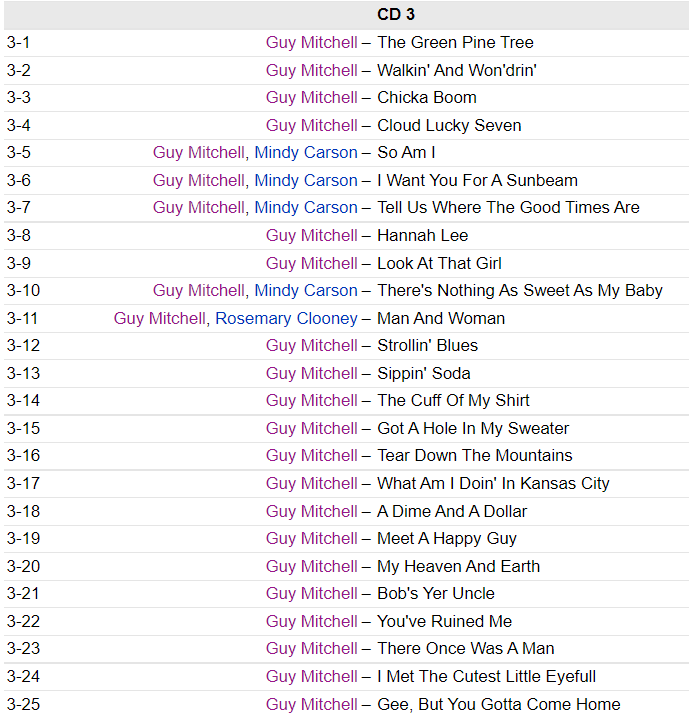Select title What Am I Doin' In Kansas City
Viewport: 689px width, 719px height.
pos(493,484)
